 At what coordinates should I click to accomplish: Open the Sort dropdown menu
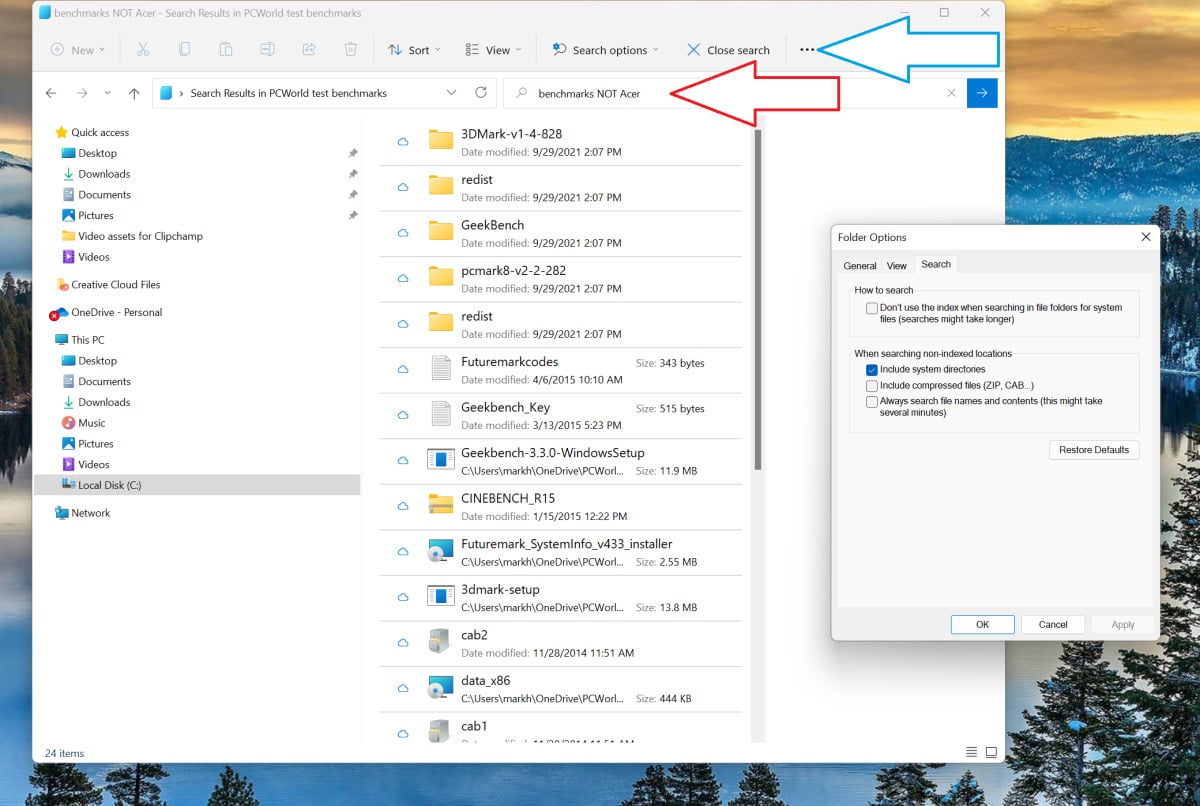tap(413, 50)
